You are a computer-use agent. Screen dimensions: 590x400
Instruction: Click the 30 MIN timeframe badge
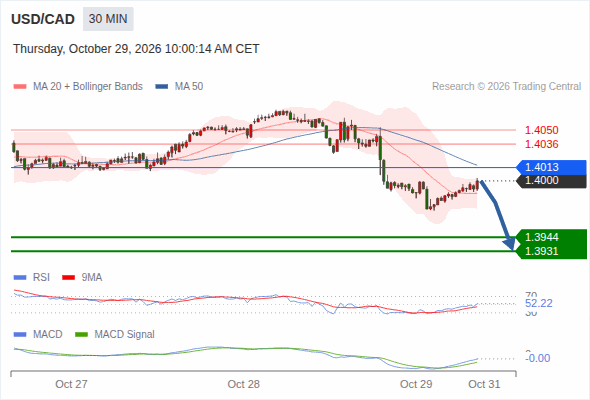click(108, 19)
